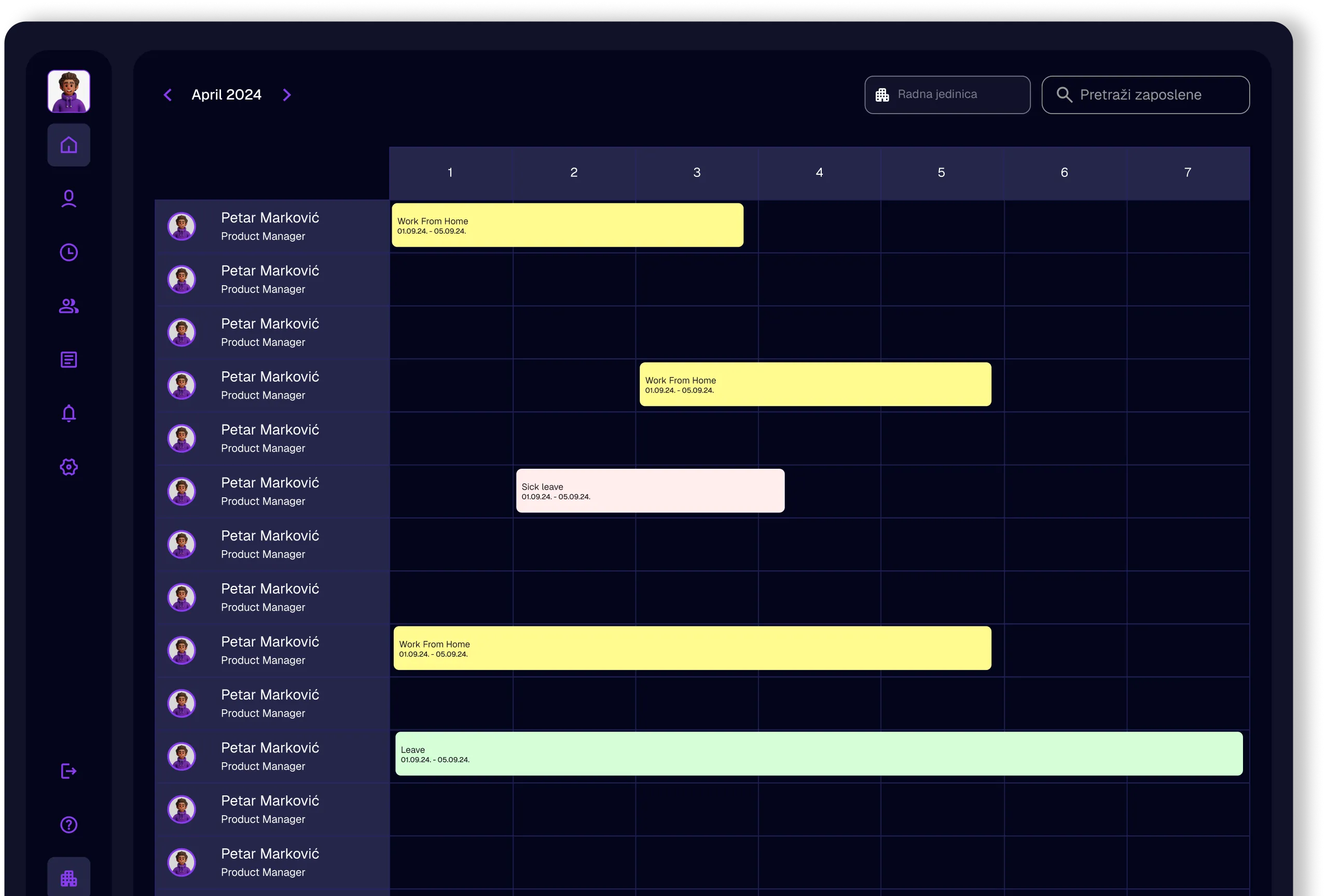Click the user avatar at top of sidebar

68,91
